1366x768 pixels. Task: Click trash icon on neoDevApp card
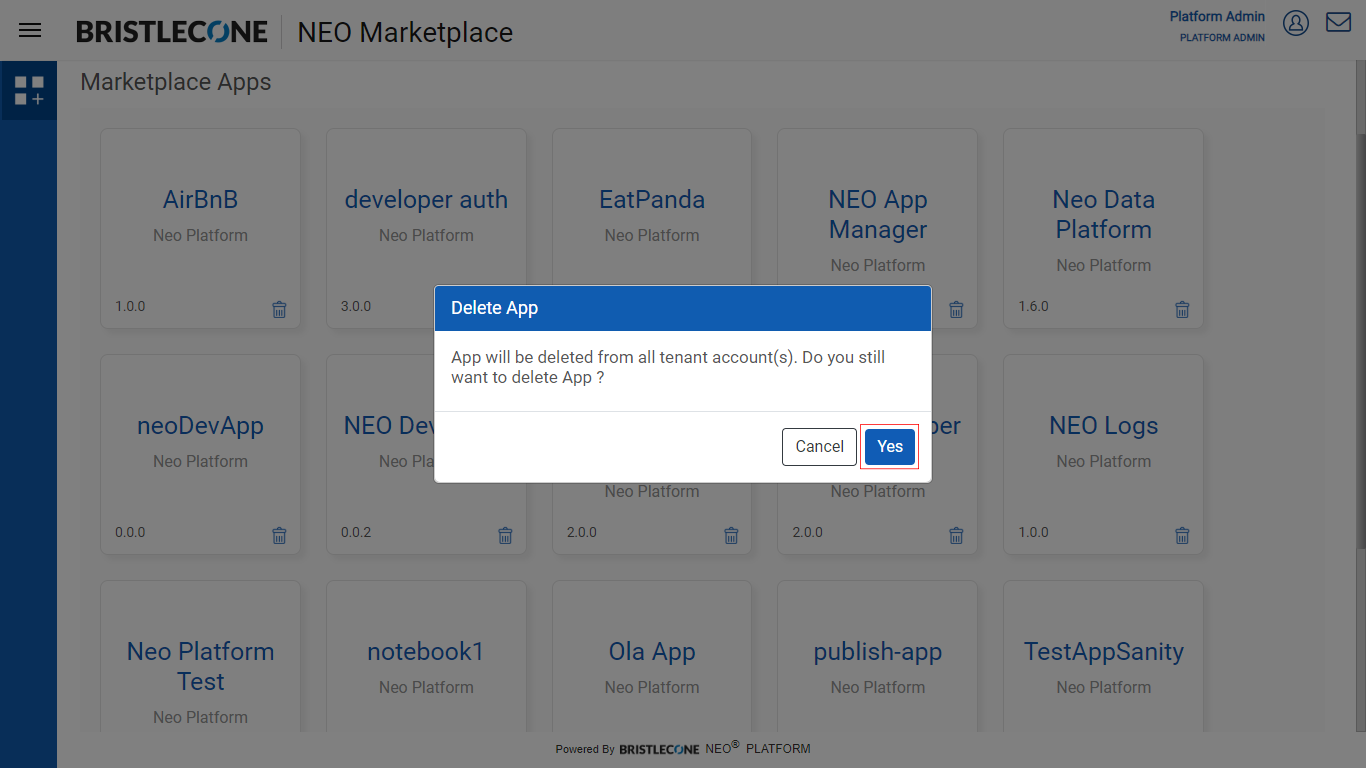[280, 536]
